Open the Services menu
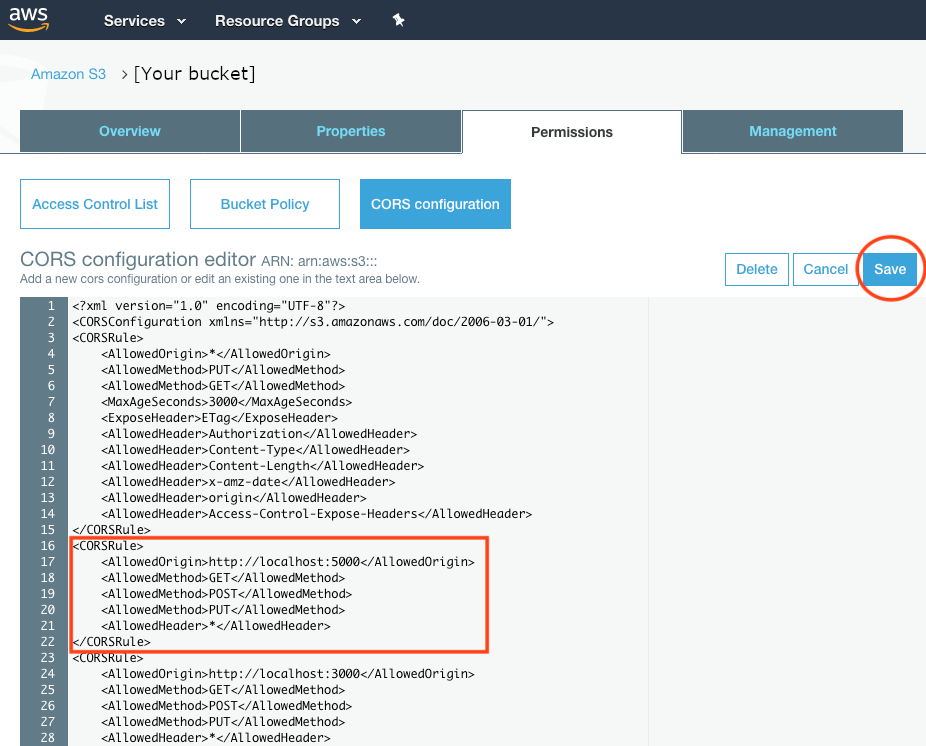926x746 pixels. coord(136,21)
